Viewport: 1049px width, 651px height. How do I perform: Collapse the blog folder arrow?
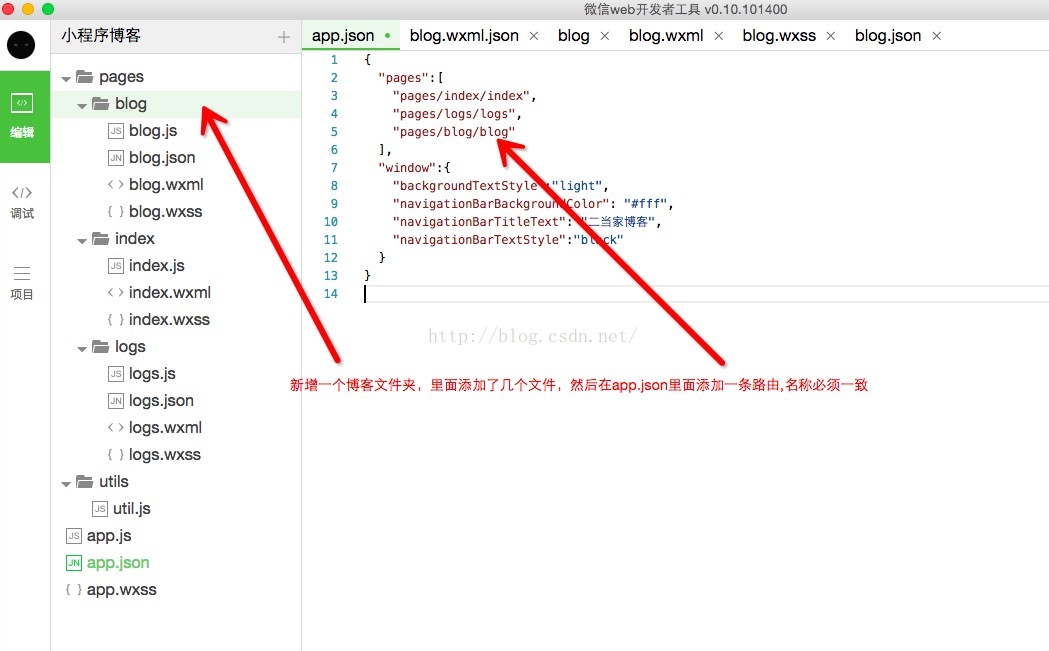click(x=82, y=104)
